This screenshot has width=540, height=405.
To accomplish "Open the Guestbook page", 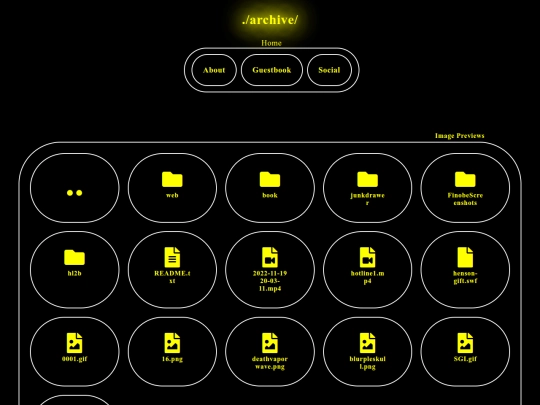I will tap(272, 70).
